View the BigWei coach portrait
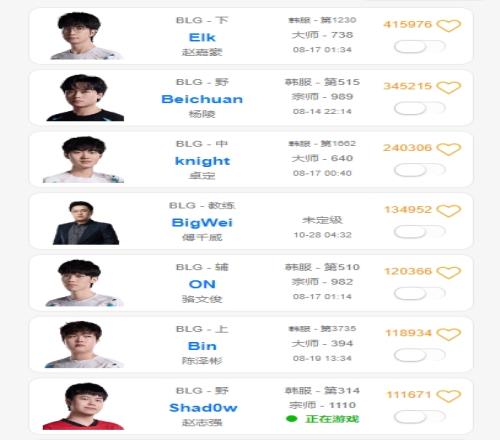This screenshot has height=440, width=500. pyautogui.click(x=86, y=223)
